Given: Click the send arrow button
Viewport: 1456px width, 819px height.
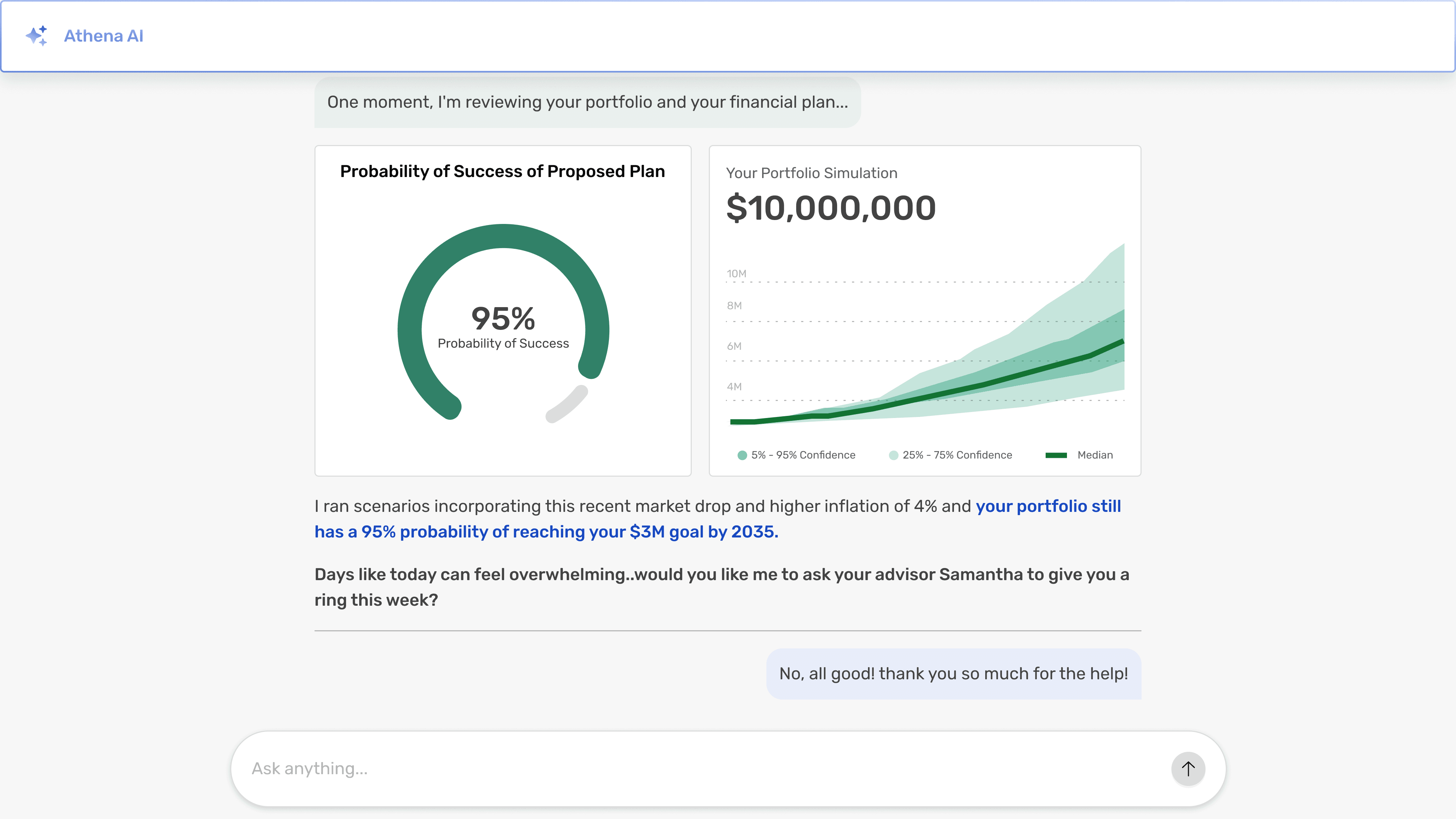Looking at the screenshot, I should [1188, 769].
